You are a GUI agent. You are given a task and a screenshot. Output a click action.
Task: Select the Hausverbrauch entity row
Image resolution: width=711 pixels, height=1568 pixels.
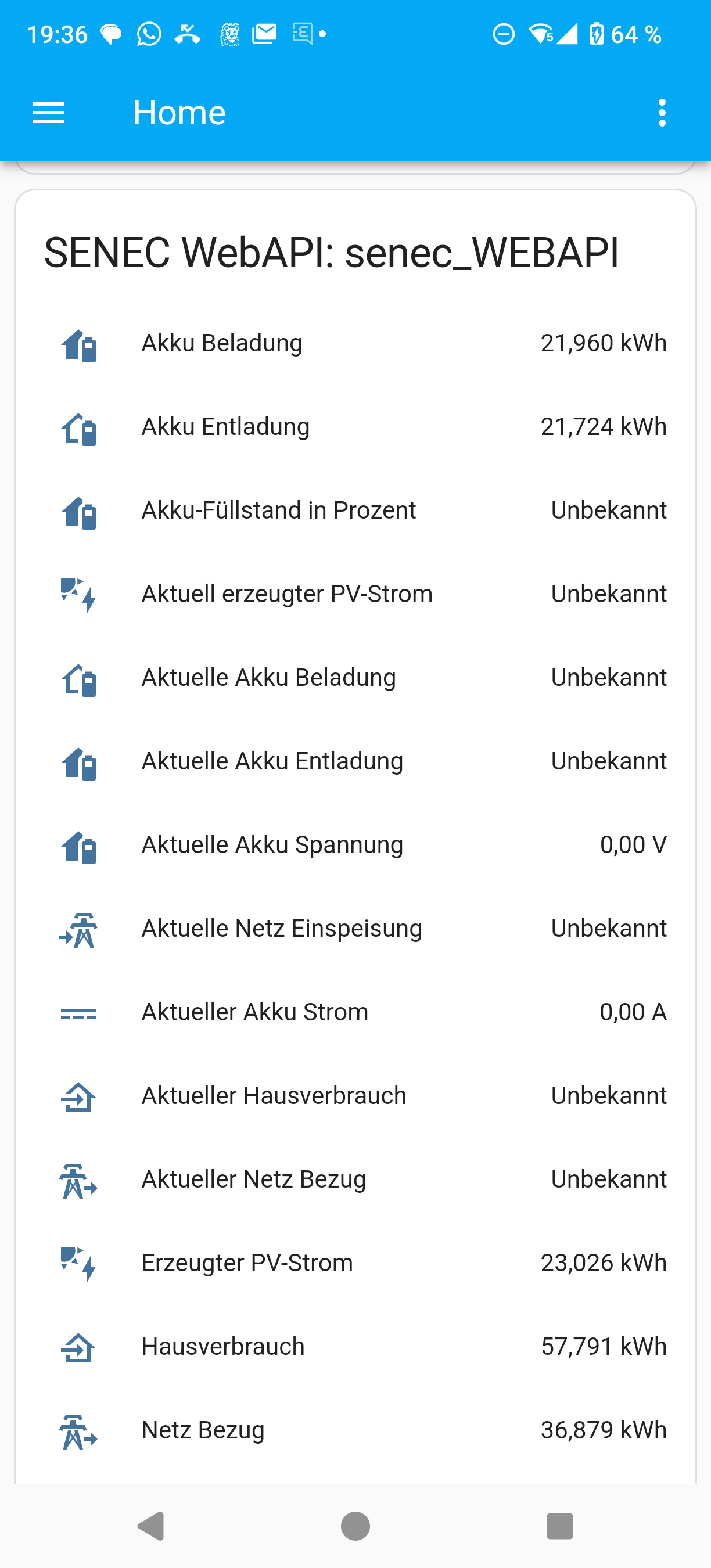tap(223, 1346)
